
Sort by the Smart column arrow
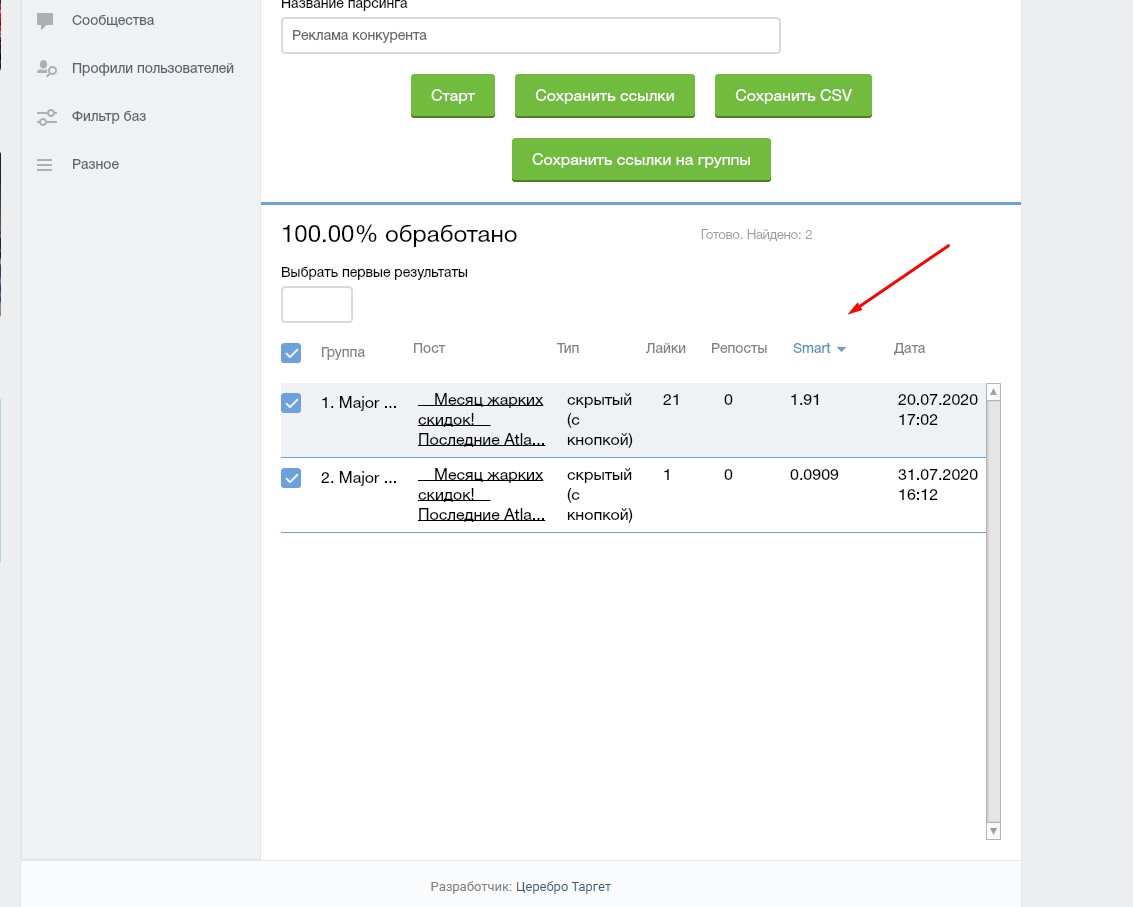tap(841, 349)
